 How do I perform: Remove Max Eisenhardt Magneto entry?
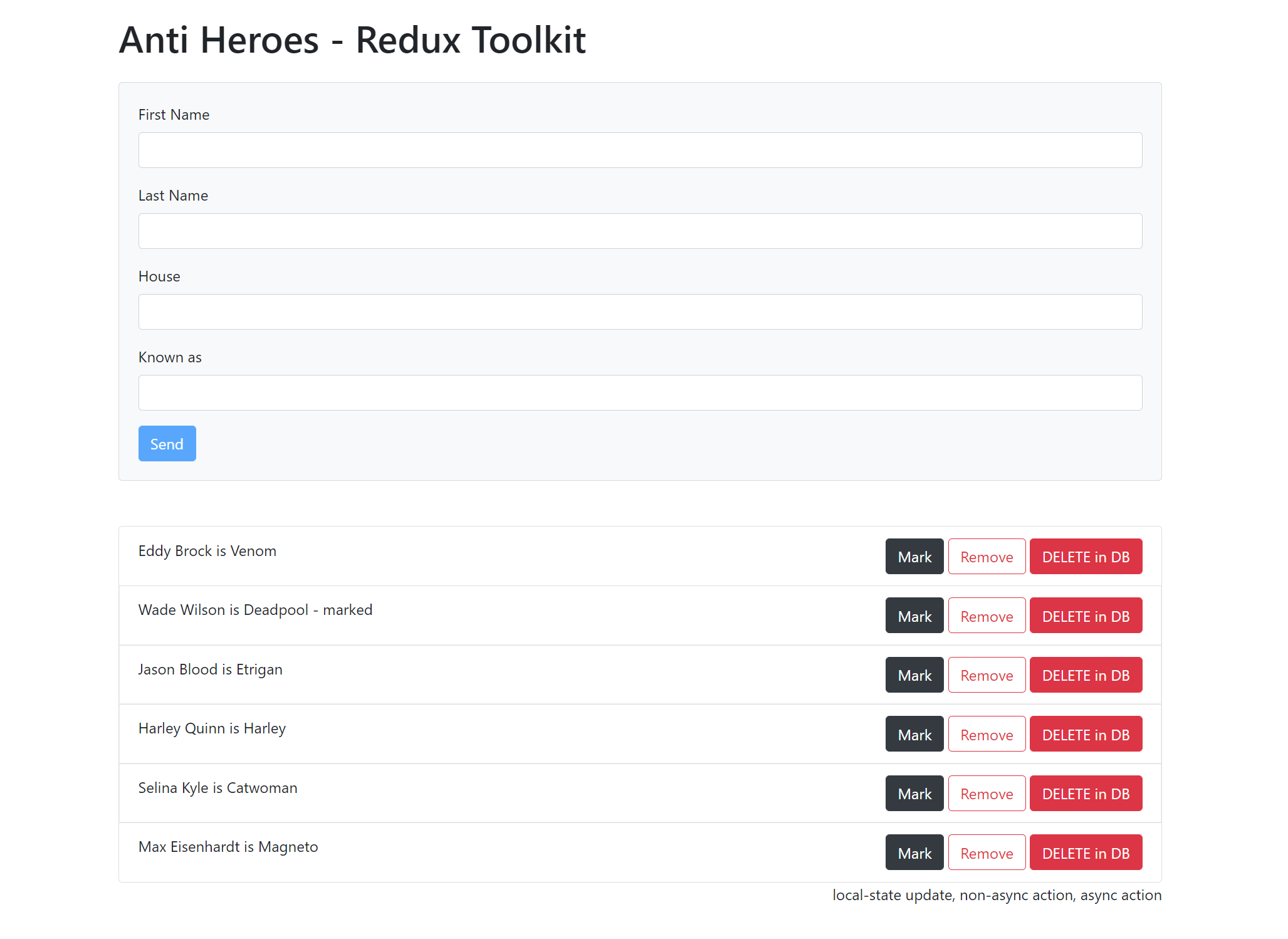pyautogui.click(x=986, y=852)
